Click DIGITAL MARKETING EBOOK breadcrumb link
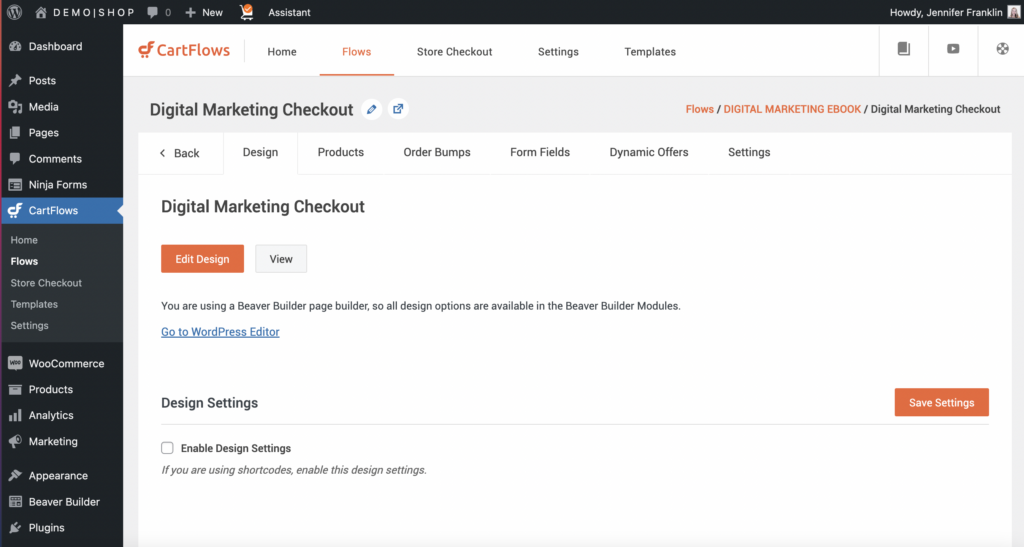1024x547 pixels. coord(792,109)
